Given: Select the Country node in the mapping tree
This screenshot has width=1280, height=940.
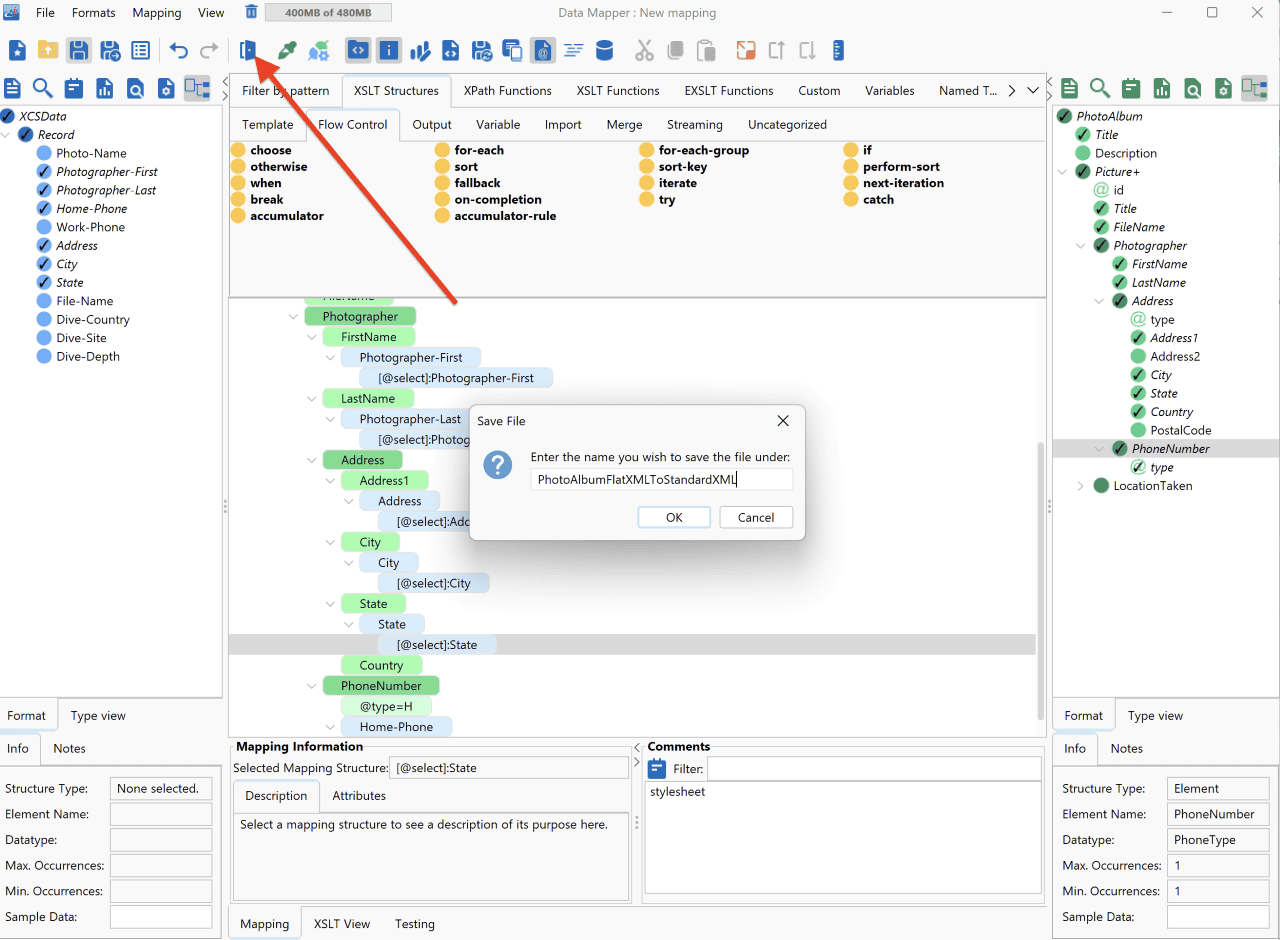Looking at the screenshot, I should point(381,665).
